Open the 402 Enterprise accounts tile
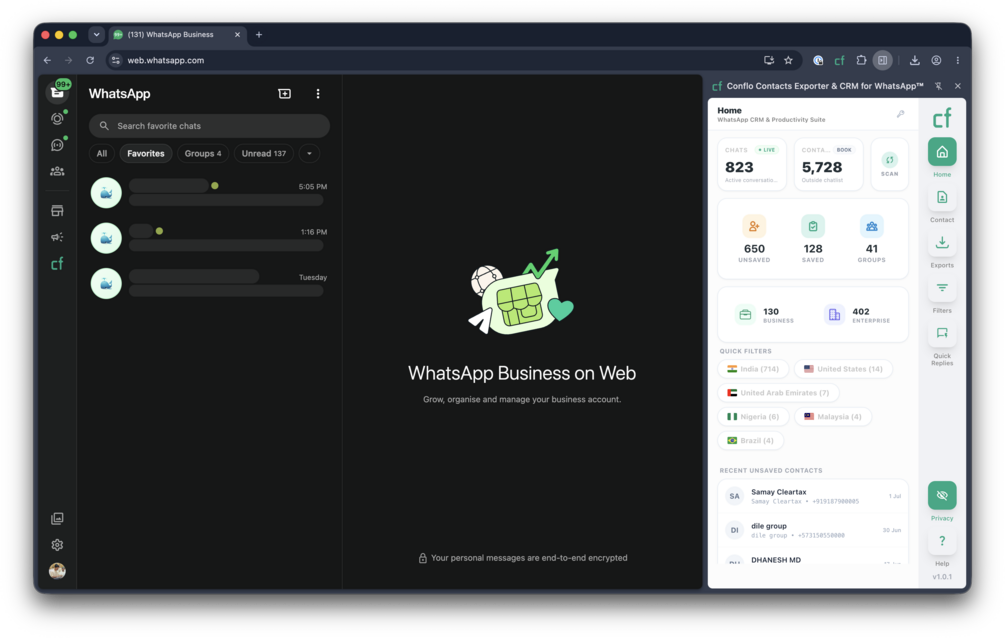The height and width of the screenshot is (638, 1005). pyautogui.click(x=857, y=315)
